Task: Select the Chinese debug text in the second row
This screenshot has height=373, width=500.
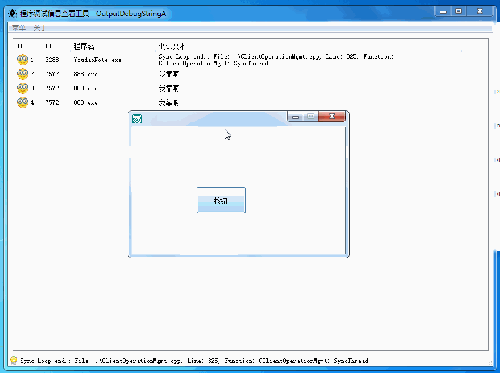Action: click(x=169, y=74)
